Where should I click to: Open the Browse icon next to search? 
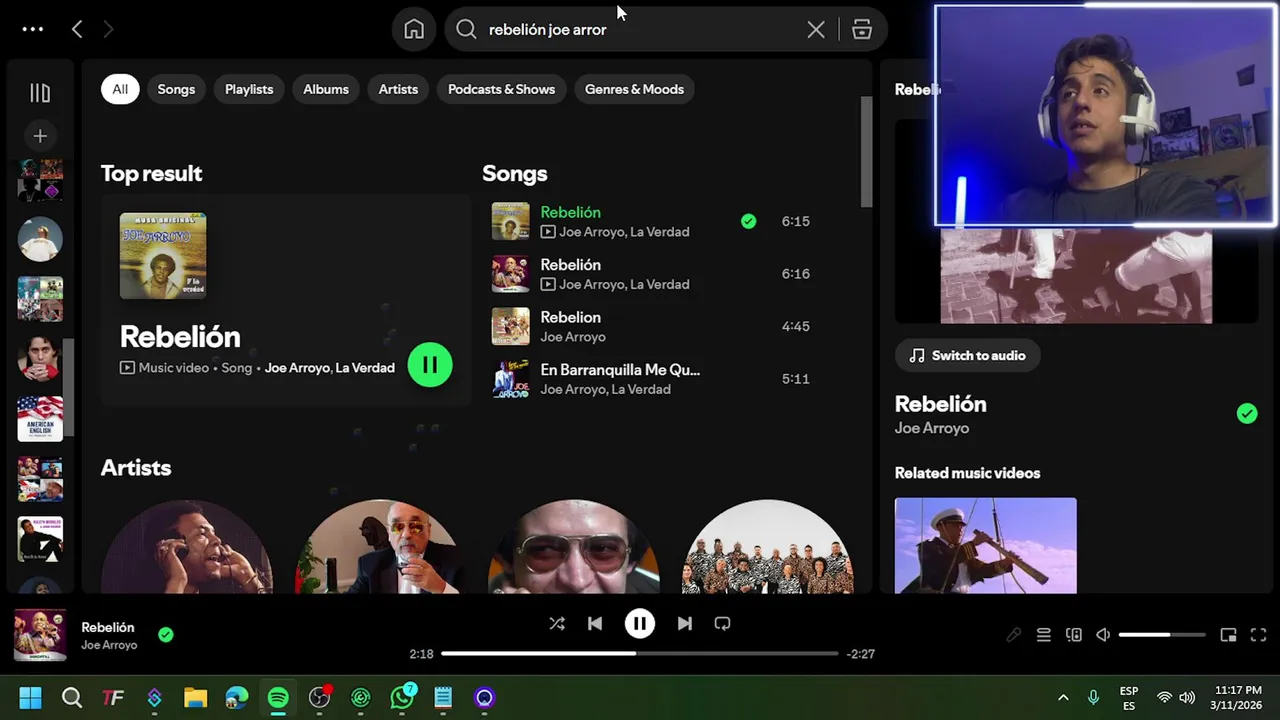tap(862, 29)
